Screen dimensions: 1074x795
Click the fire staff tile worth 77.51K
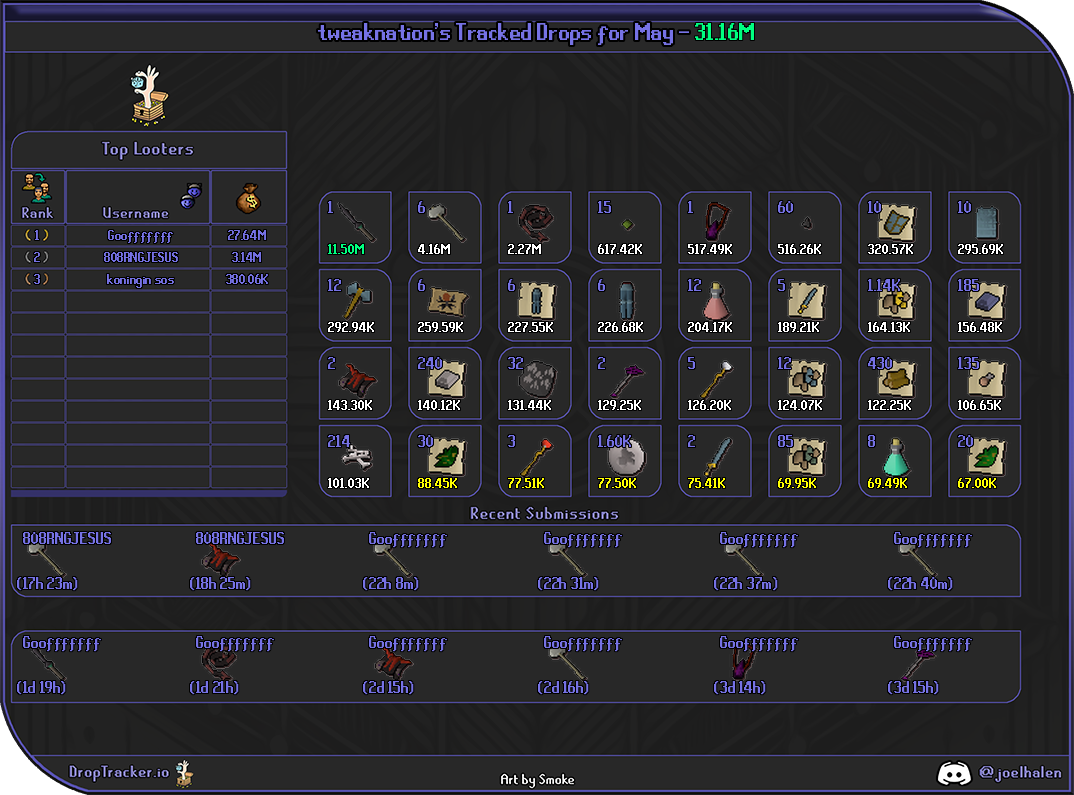point(534,462)
